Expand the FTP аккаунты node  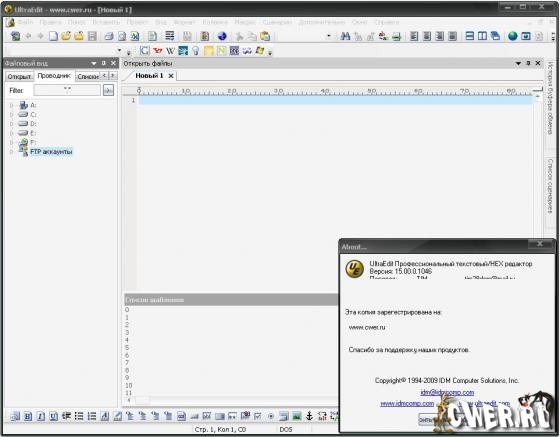click(11, 152)
